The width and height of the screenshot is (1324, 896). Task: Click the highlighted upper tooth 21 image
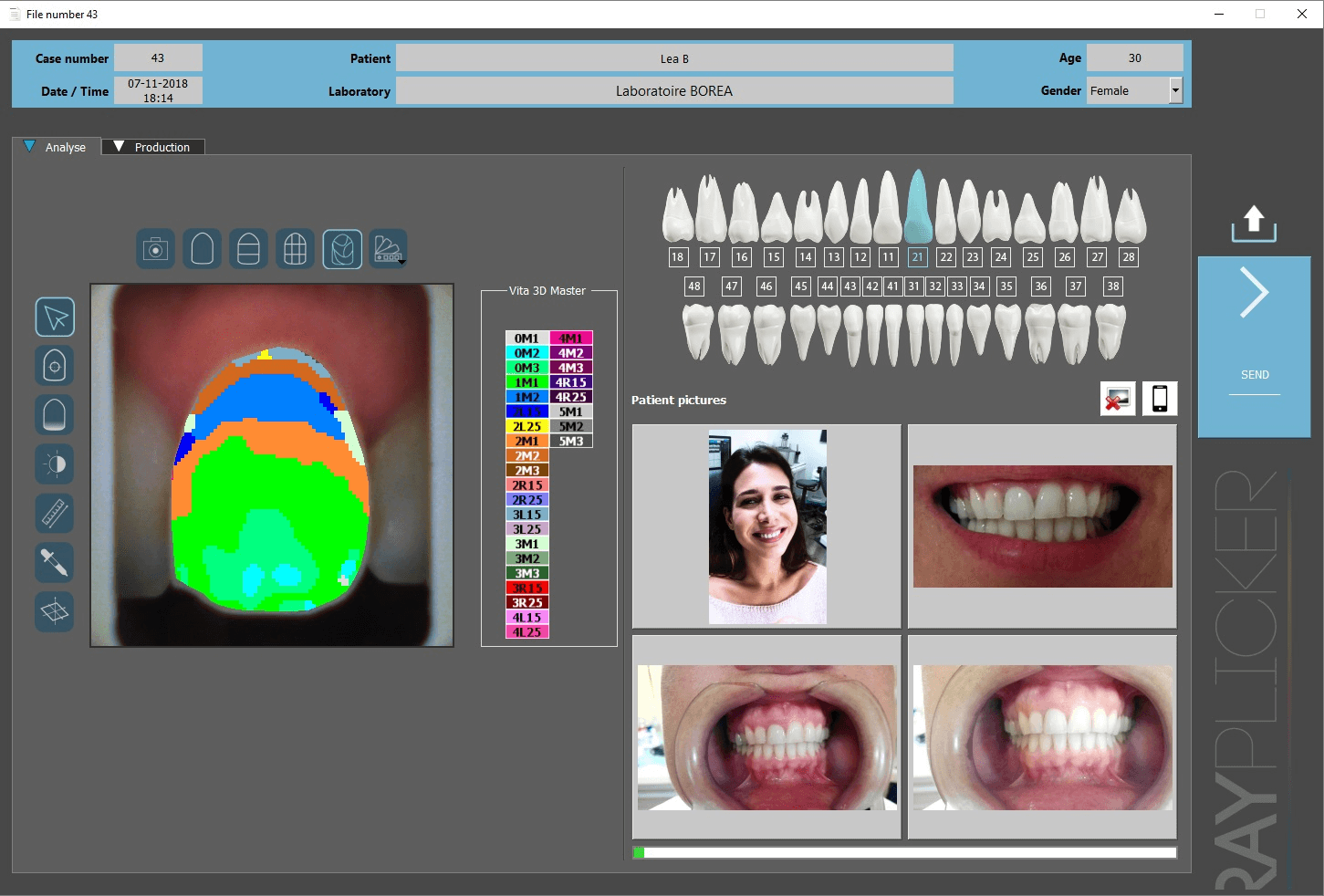[918, 206]
